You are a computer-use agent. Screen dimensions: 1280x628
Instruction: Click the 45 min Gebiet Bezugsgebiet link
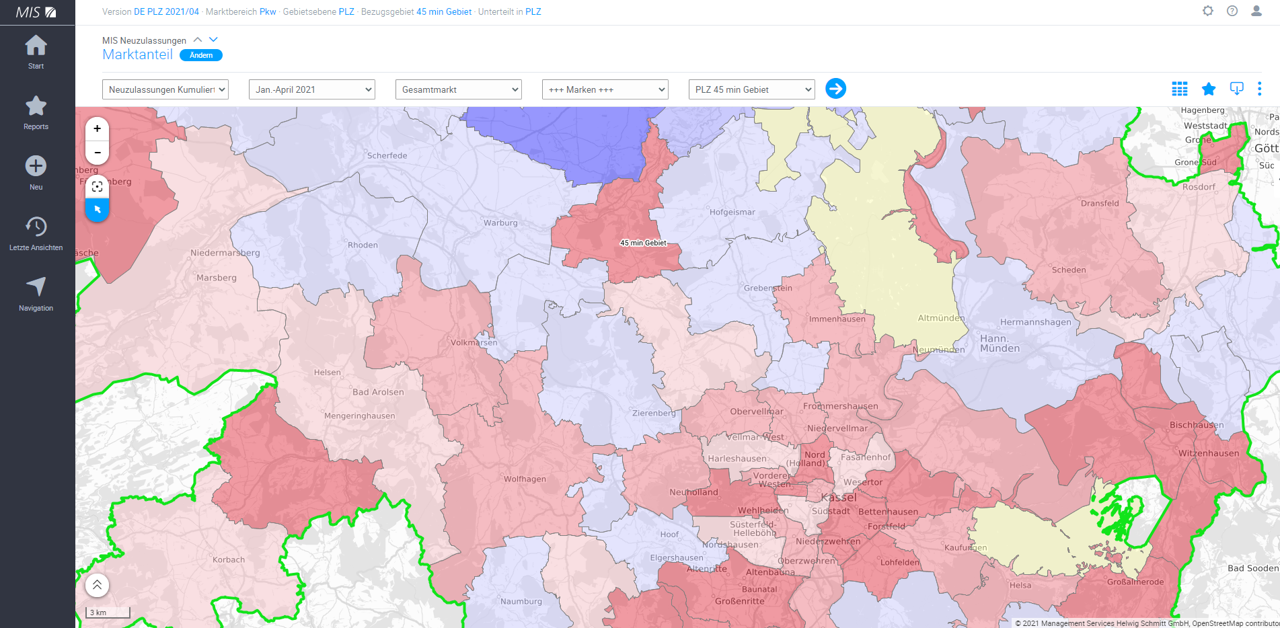click(444, 12)
